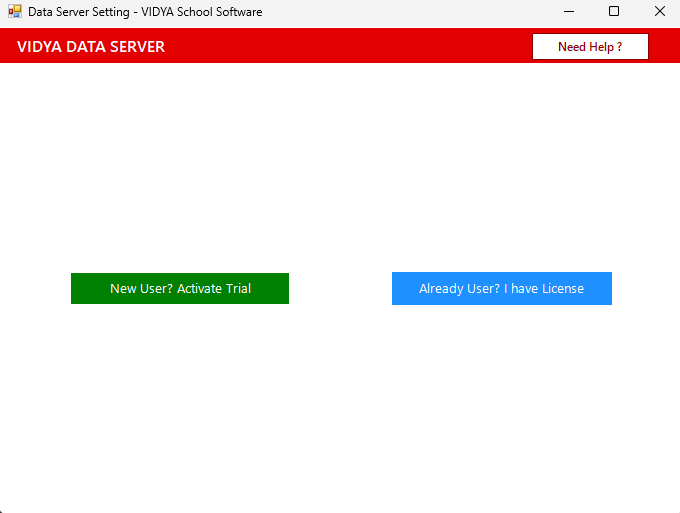Minimize the Data Server Setting window
This screenshot has height=513, width=680.
(x=568, y=12)
